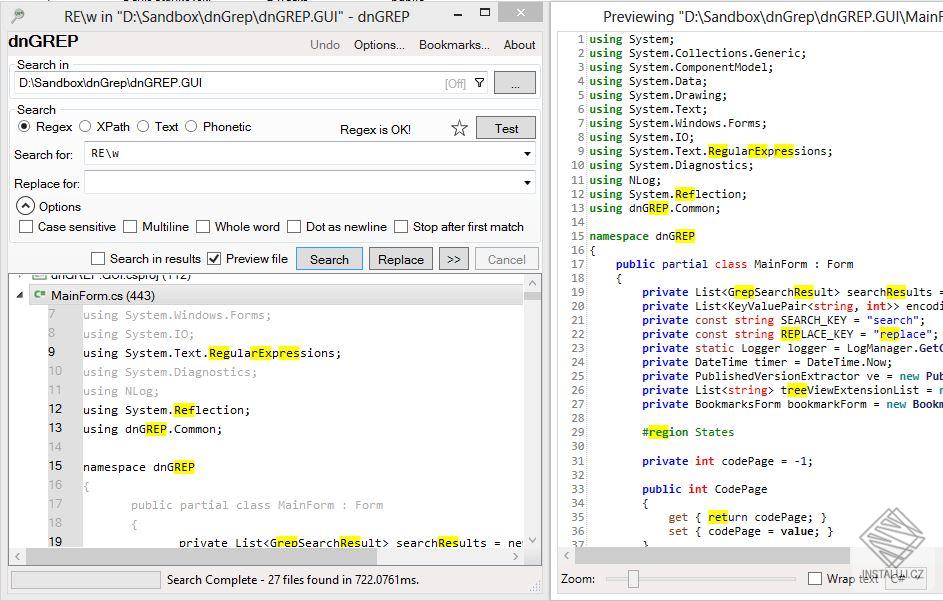Viewport: 943px width, 601px height.
Task: Click the Replace button
Action: (x=401, y=259)
